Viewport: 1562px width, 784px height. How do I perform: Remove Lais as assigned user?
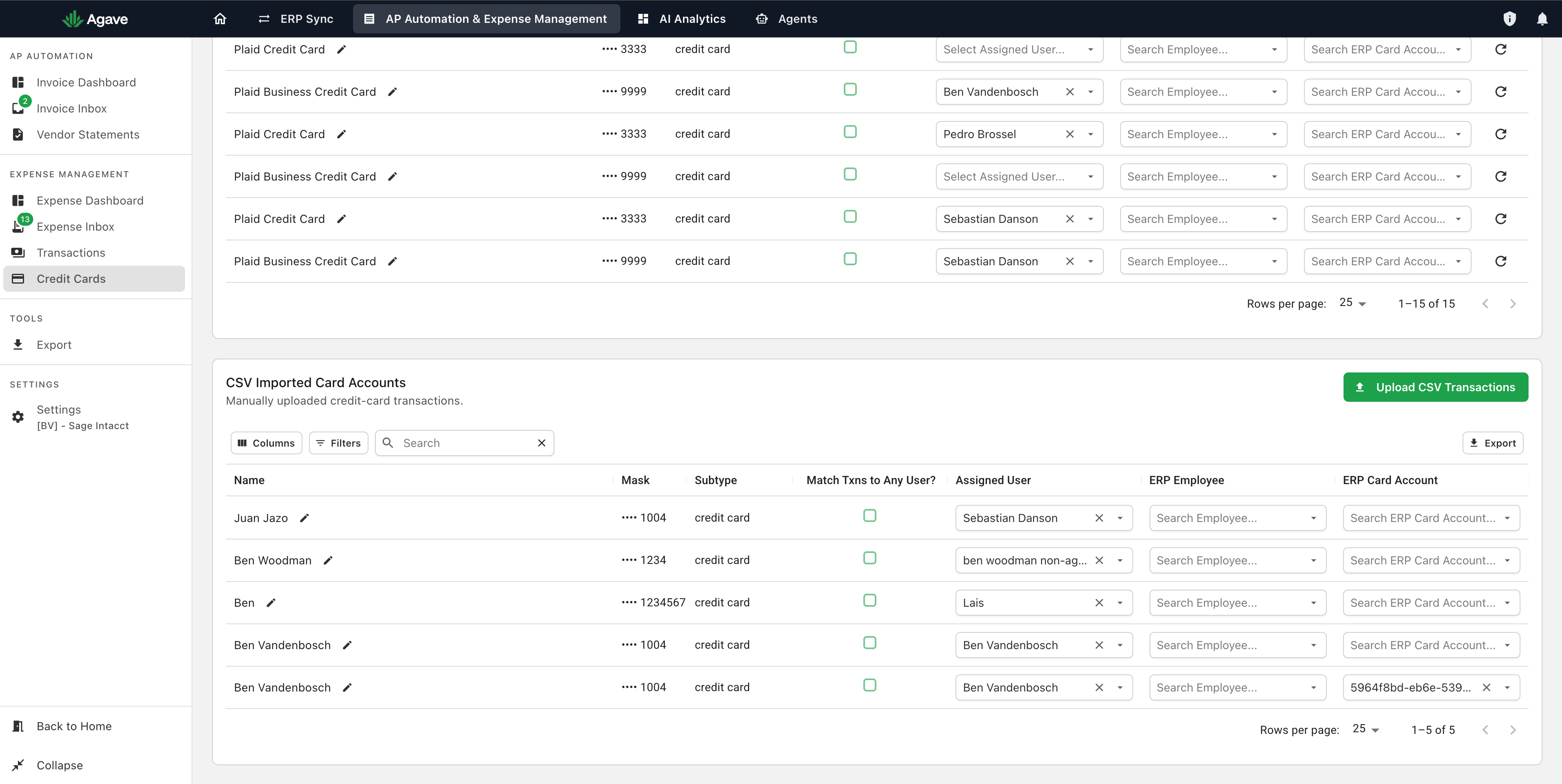pyautogui.click(x=1099, y=603)
